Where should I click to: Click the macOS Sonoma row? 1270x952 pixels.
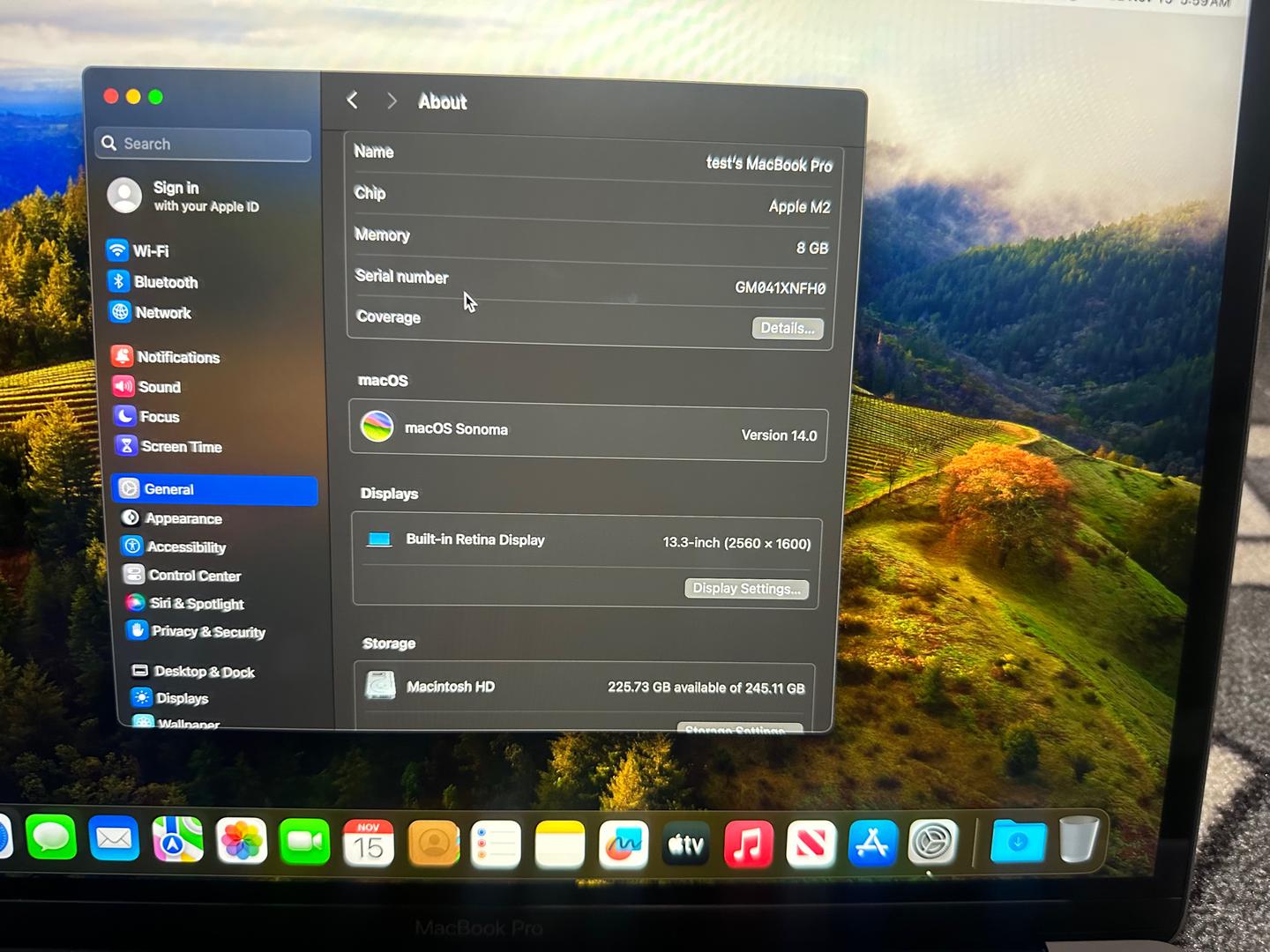click(x=588, y=431)
